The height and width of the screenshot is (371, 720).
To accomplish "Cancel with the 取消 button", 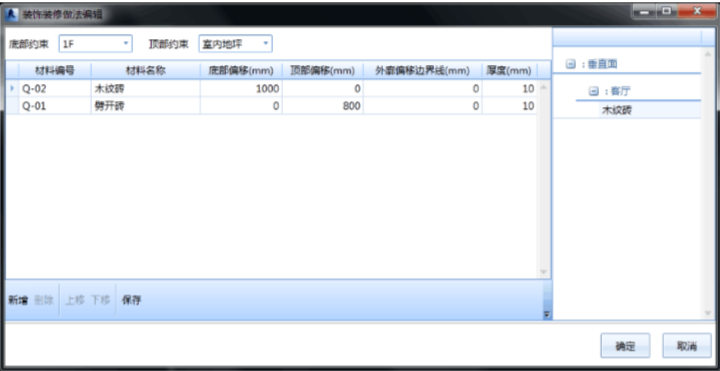I will (x=687, y=346).
